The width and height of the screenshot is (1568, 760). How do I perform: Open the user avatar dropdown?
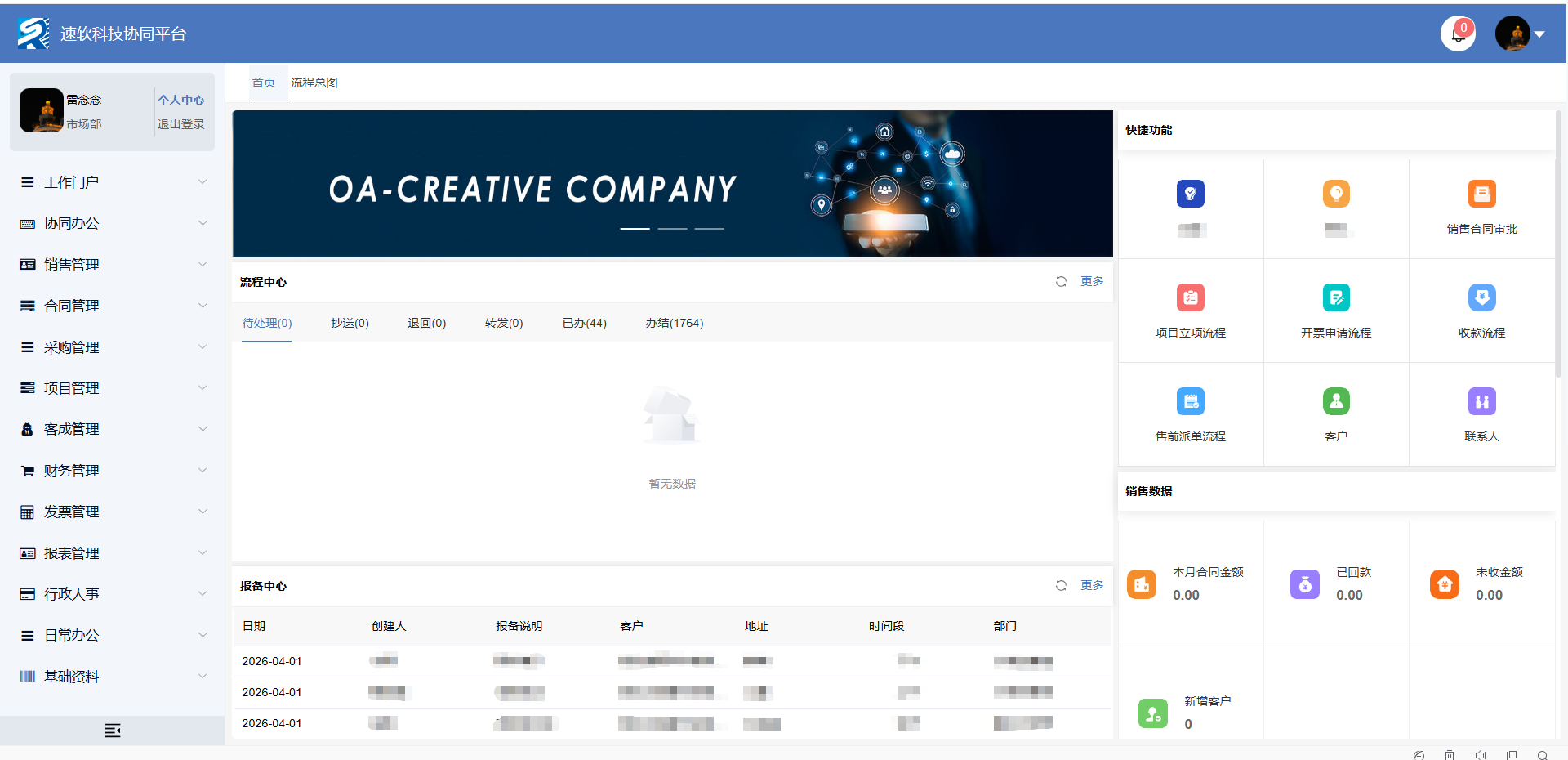click(x=1519, y=34)
